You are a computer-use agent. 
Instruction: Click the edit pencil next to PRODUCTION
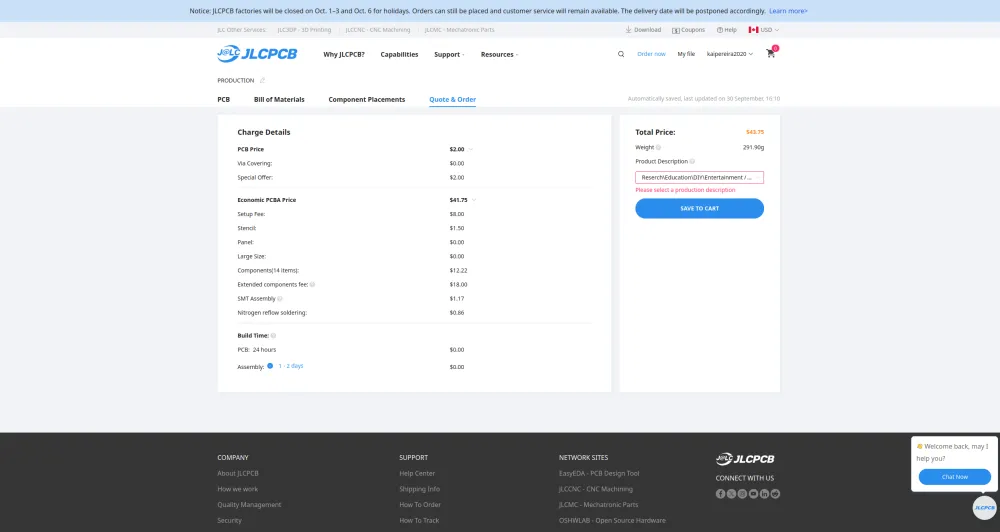[263, 80]
